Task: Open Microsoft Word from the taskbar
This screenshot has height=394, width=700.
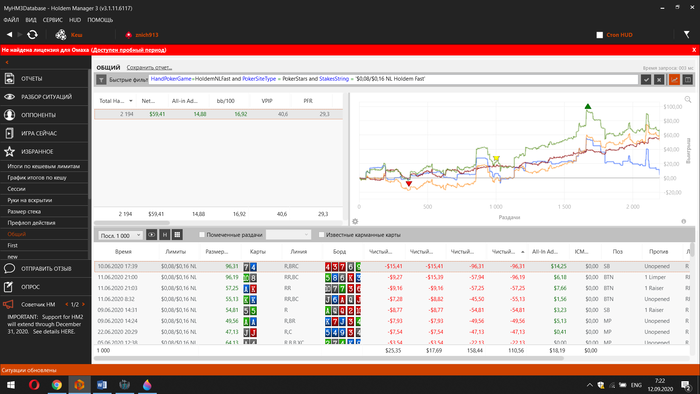Action: 102,385
